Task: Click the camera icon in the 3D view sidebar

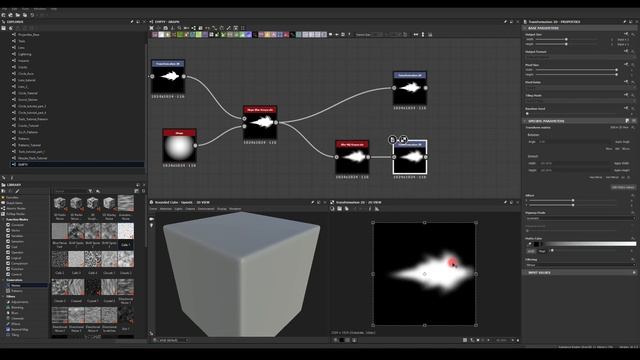Action: click(151, 219)
